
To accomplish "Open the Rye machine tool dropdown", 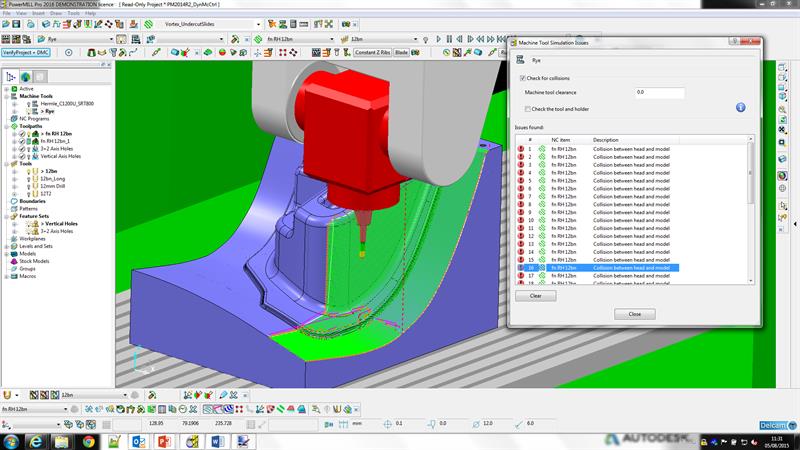I will [x=111, y=39].
